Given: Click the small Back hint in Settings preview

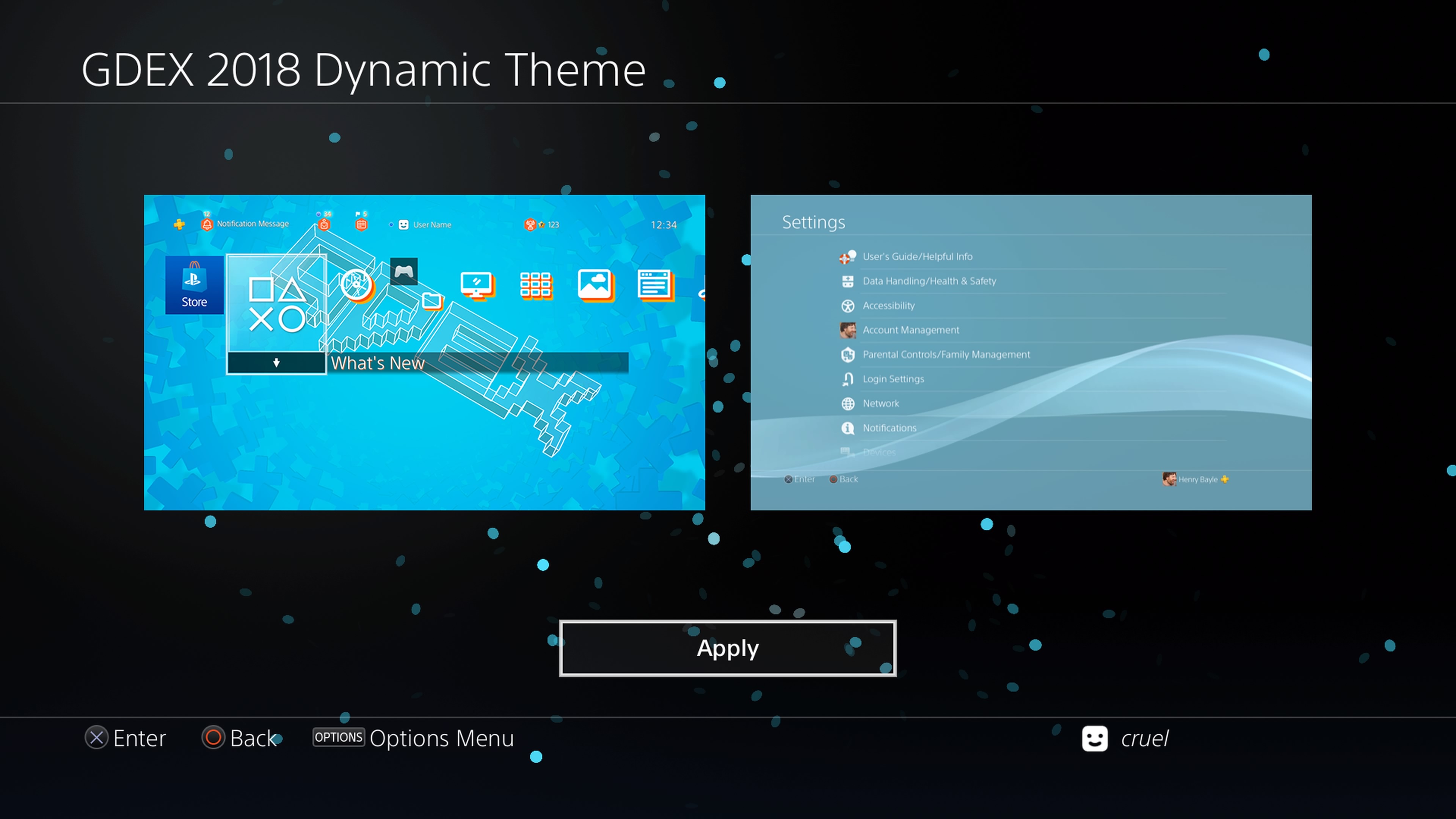Looking at the screenshot, I should [x=849, y=479].
